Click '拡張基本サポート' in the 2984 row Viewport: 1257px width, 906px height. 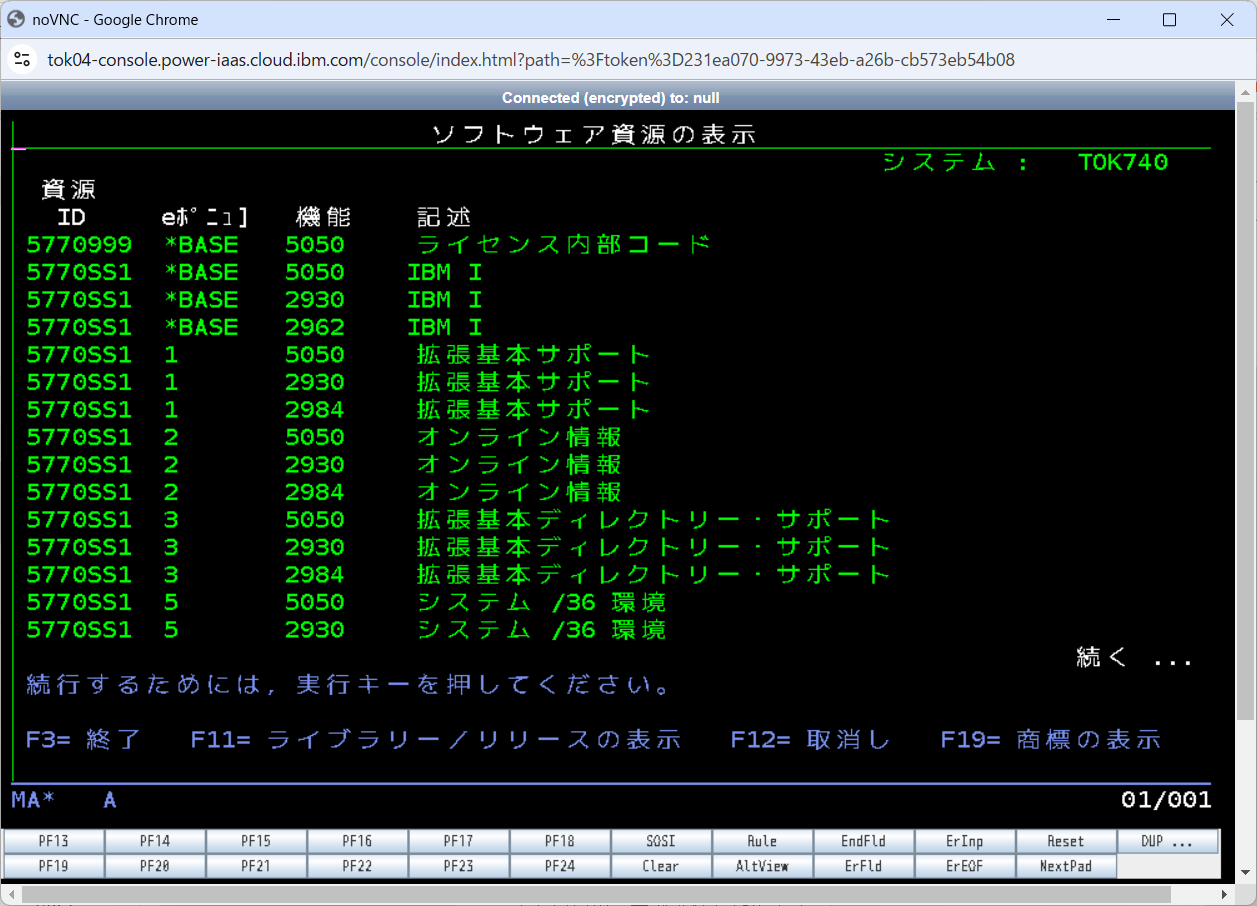pyautogui.click(x=534, y=410)
